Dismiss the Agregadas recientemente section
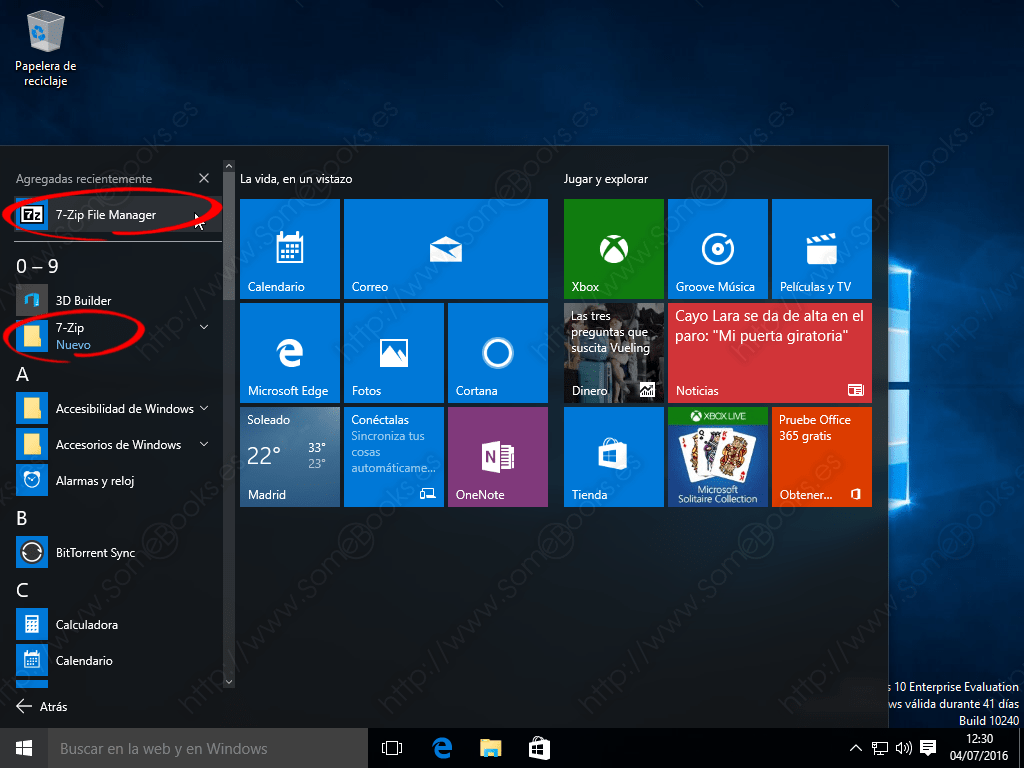Screen dimensions: 1024x768 coord(204,178)
